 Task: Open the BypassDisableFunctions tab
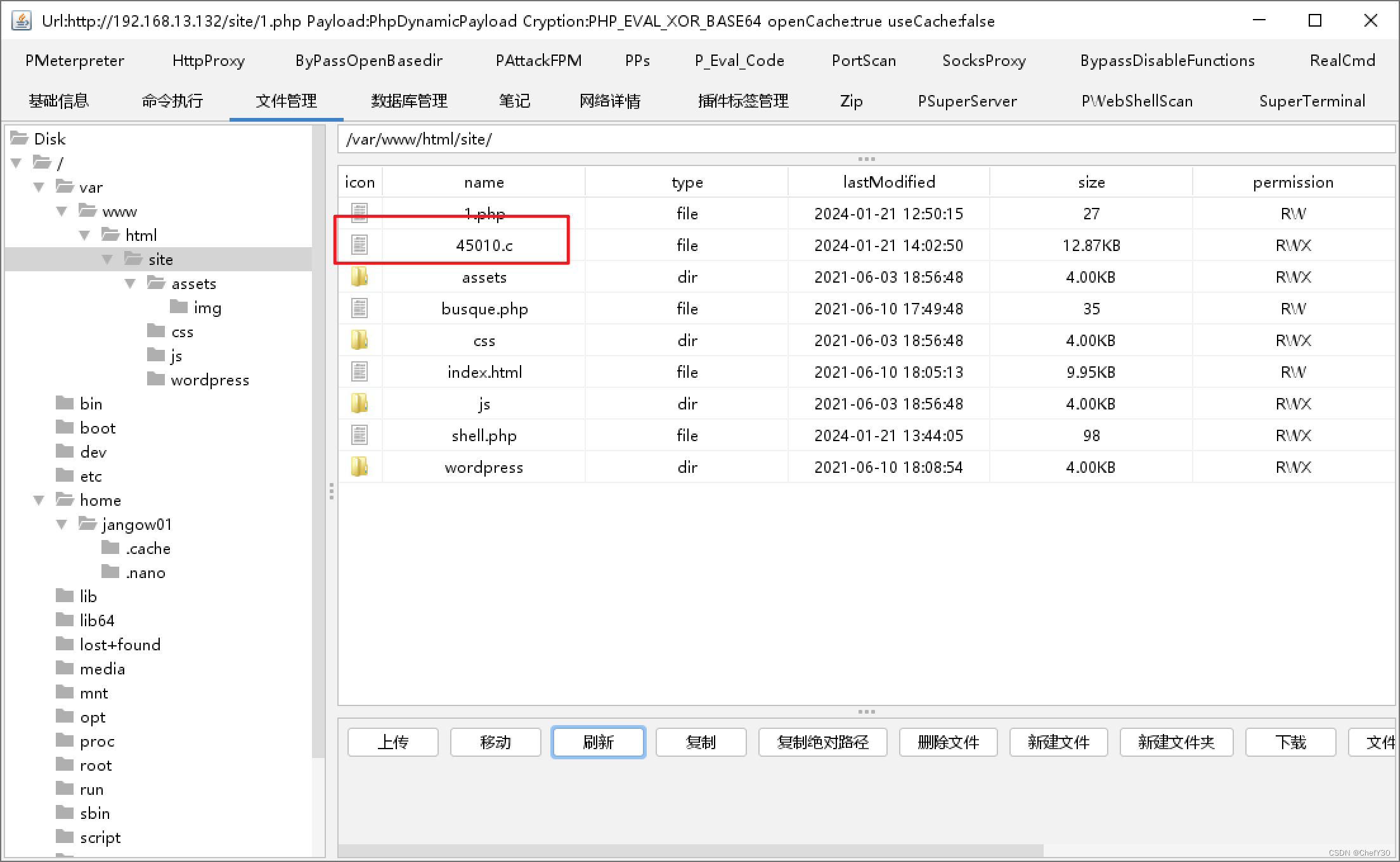pyautogui.click(x=1167, y=60)
